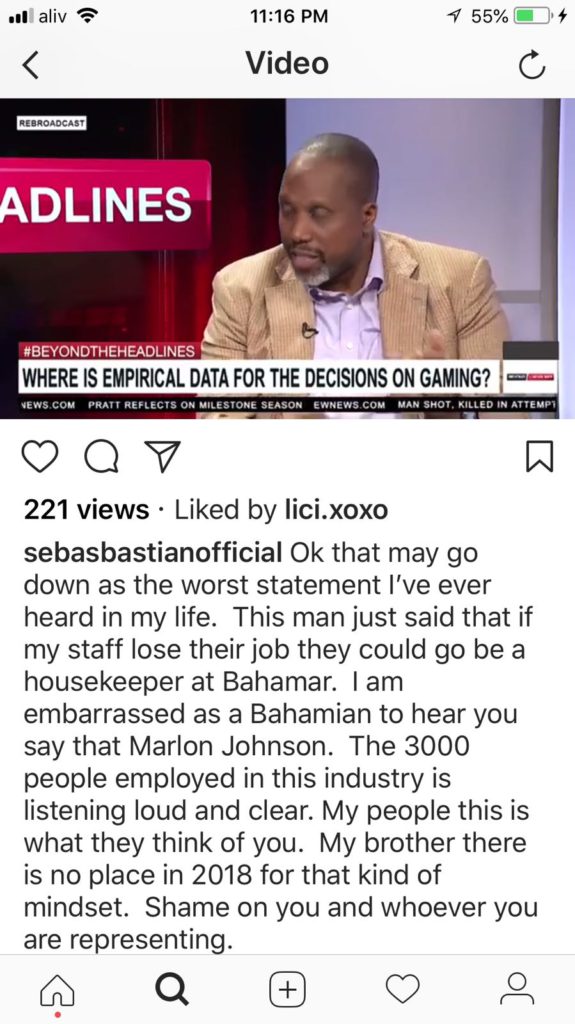Image resolution: width=575 pixels, height=1024 pixels.
Task: Create new post with plus icon
Action: pyautogui.click(x=288, y=989)
